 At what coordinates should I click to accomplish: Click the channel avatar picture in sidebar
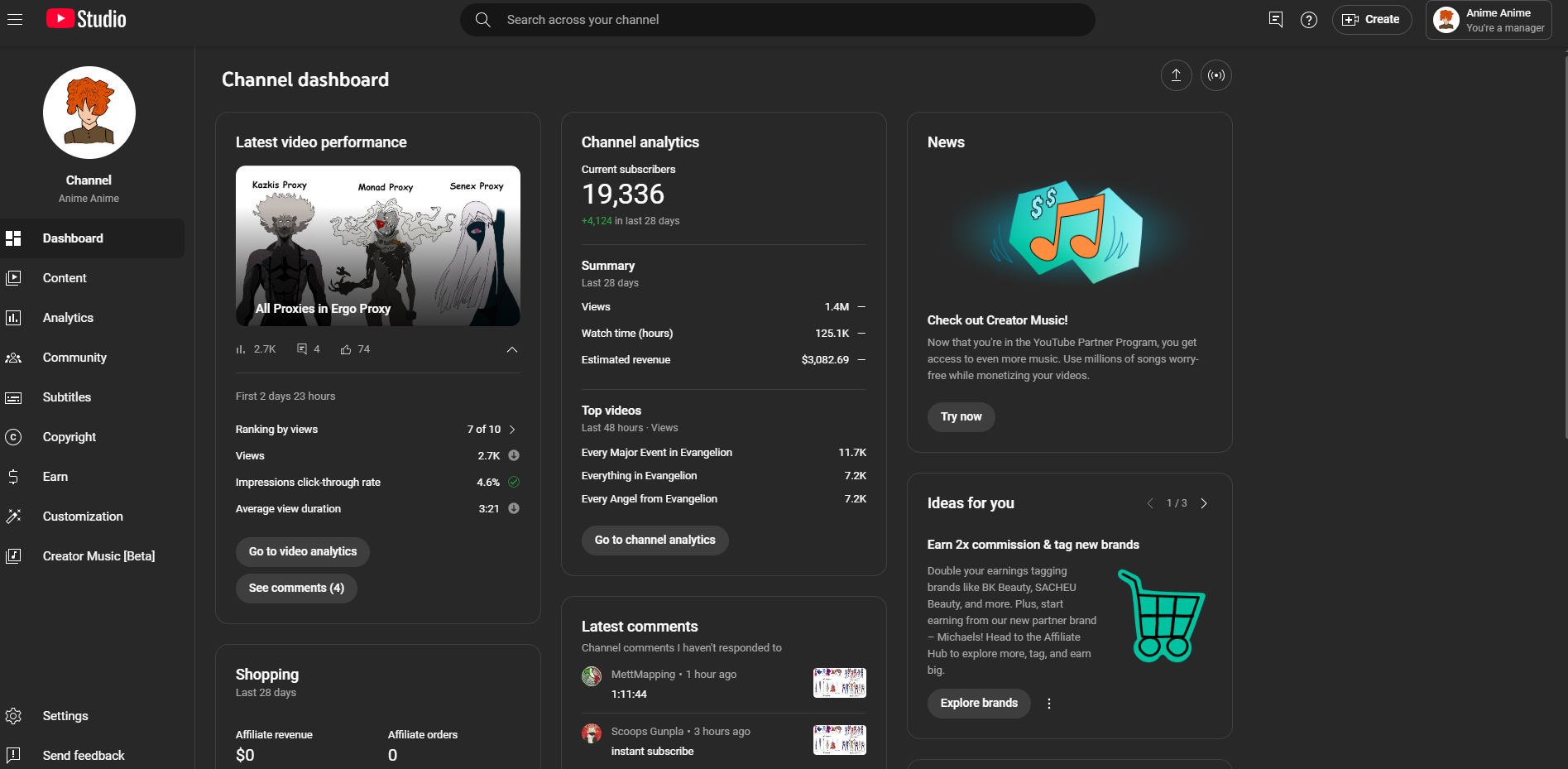point(89,113)
